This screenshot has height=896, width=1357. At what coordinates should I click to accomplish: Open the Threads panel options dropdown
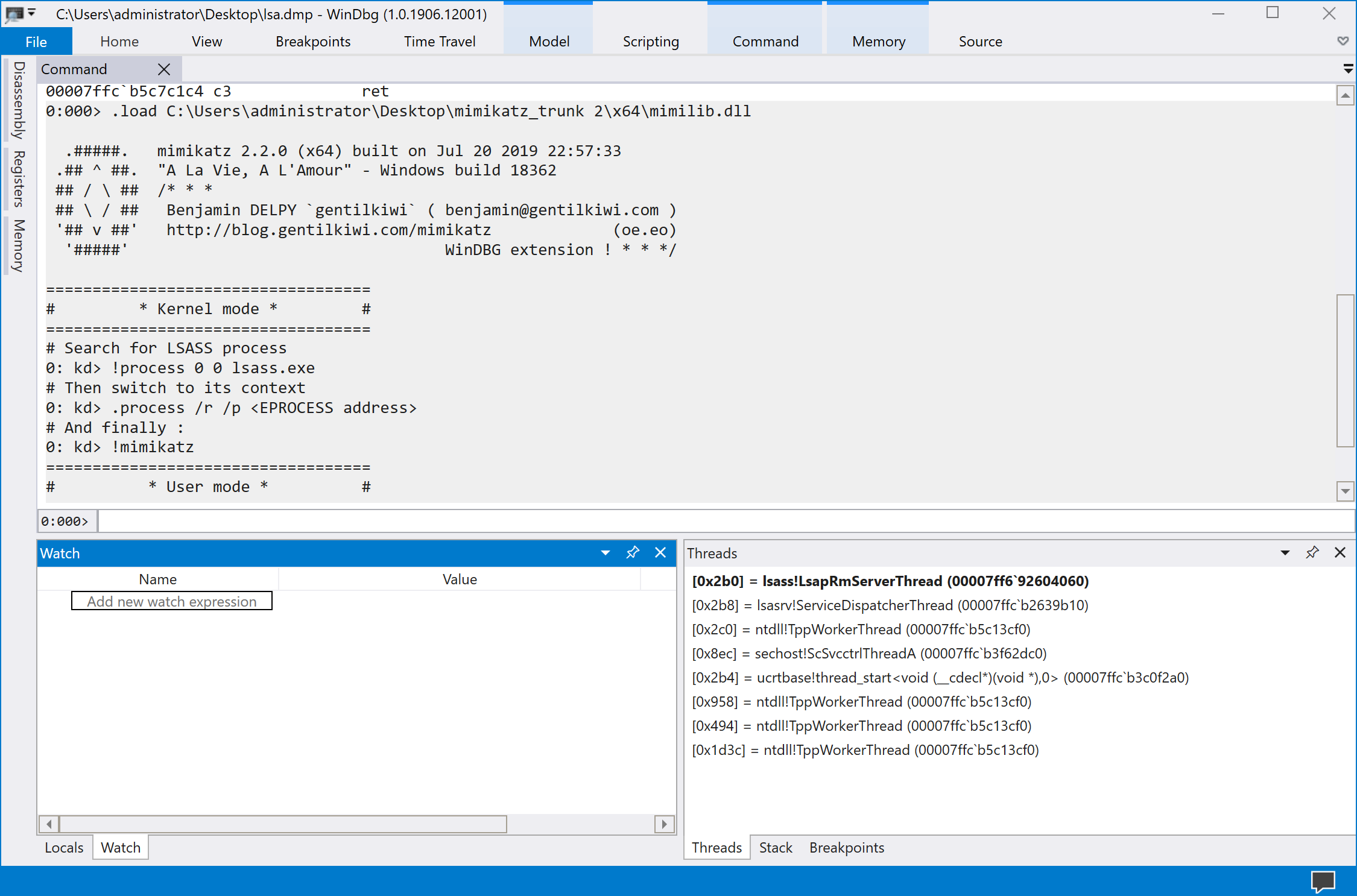click(1285, 552)
